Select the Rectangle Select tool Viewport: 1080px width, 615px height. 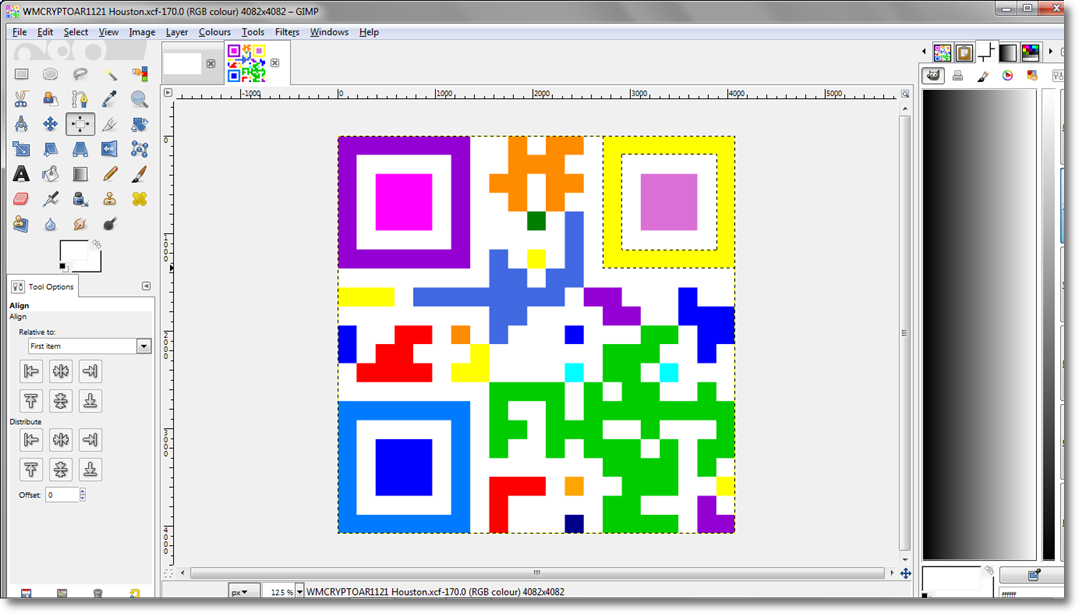click(21, 74)
